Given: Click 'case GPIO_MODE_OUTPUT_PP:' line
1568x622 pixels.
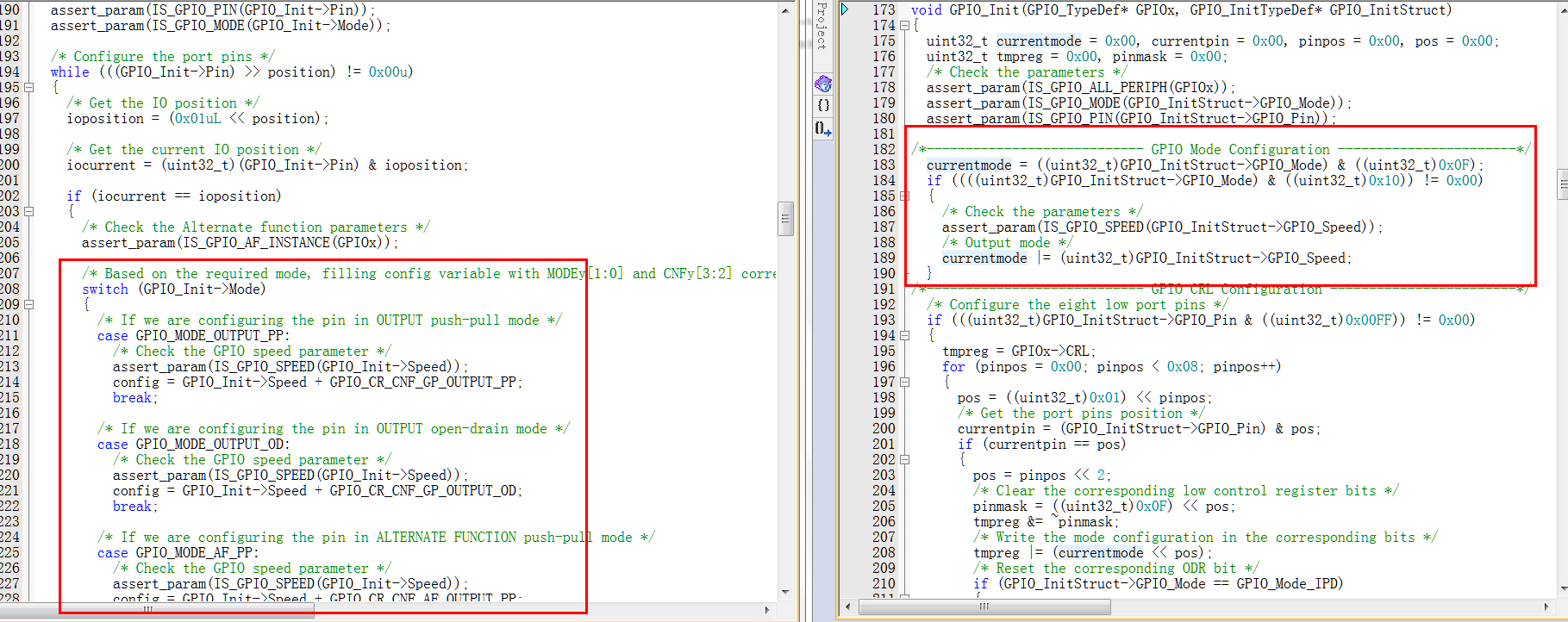Looking at the screenshot, I should (x=194, y=336).
